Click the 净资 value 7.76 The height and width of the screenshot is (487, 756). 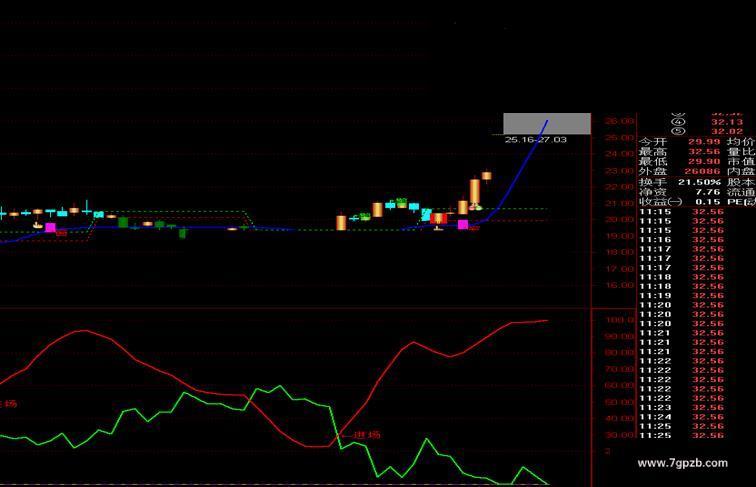click(707, 192)
